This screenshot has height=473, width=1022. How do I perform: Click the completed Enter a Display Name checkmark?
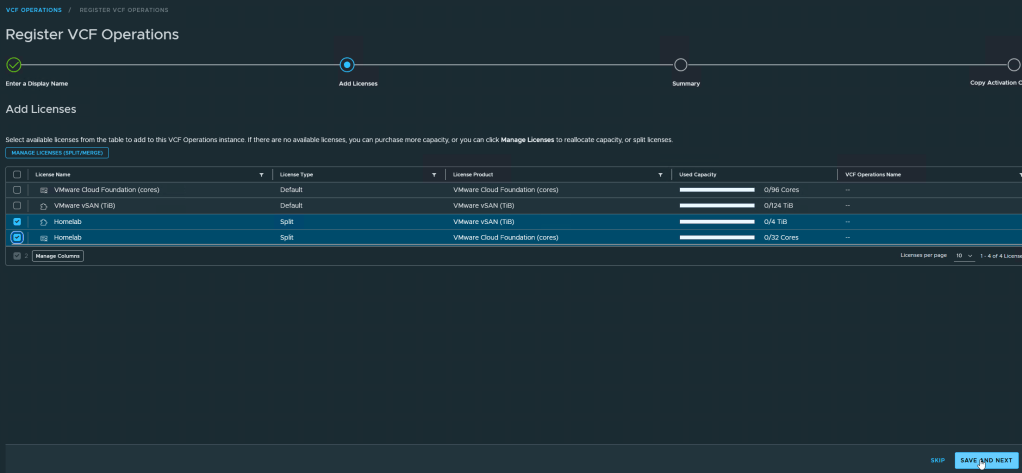(13, 65)
